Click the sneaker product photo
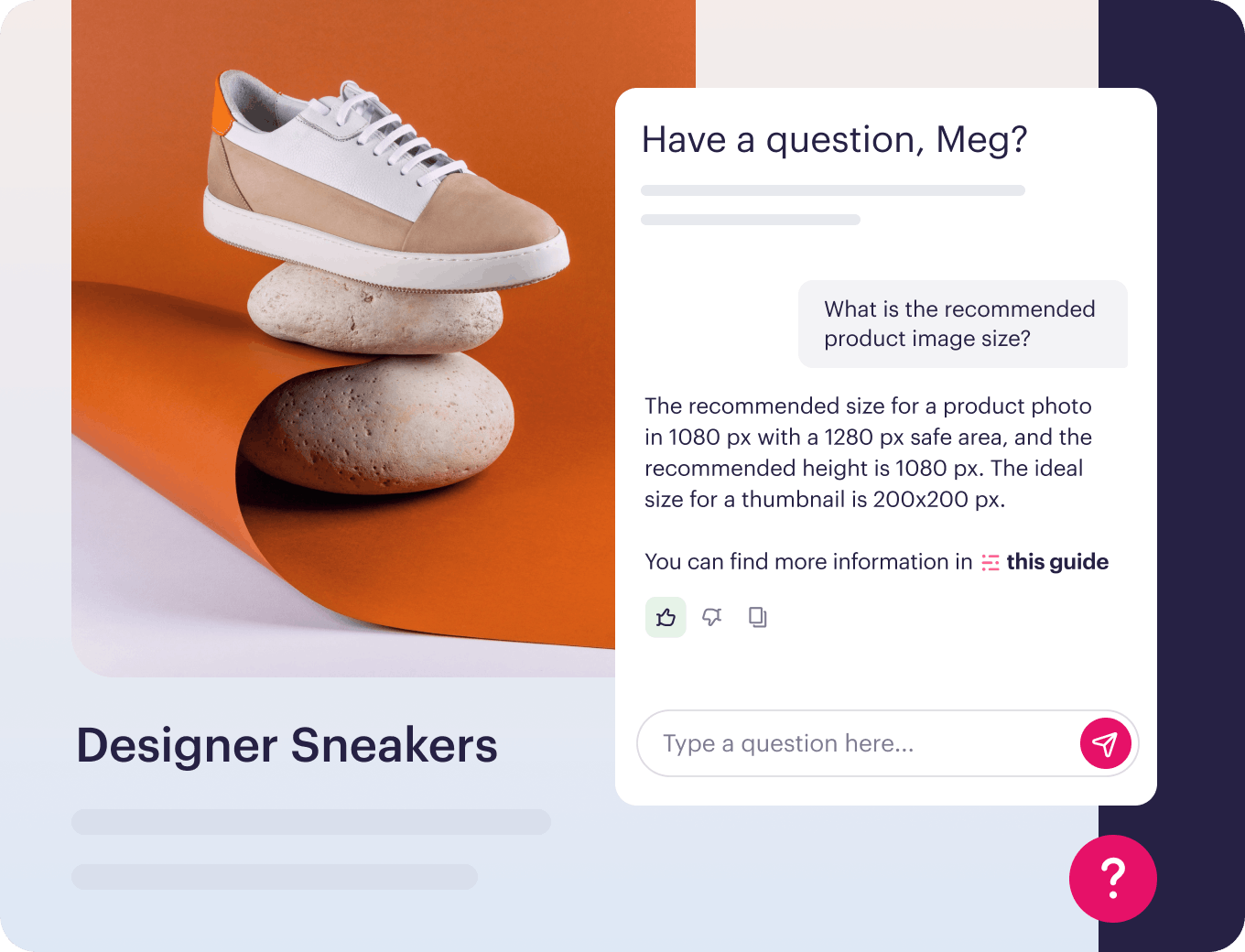Screen dimensions: 1245x952 point(343,339)
